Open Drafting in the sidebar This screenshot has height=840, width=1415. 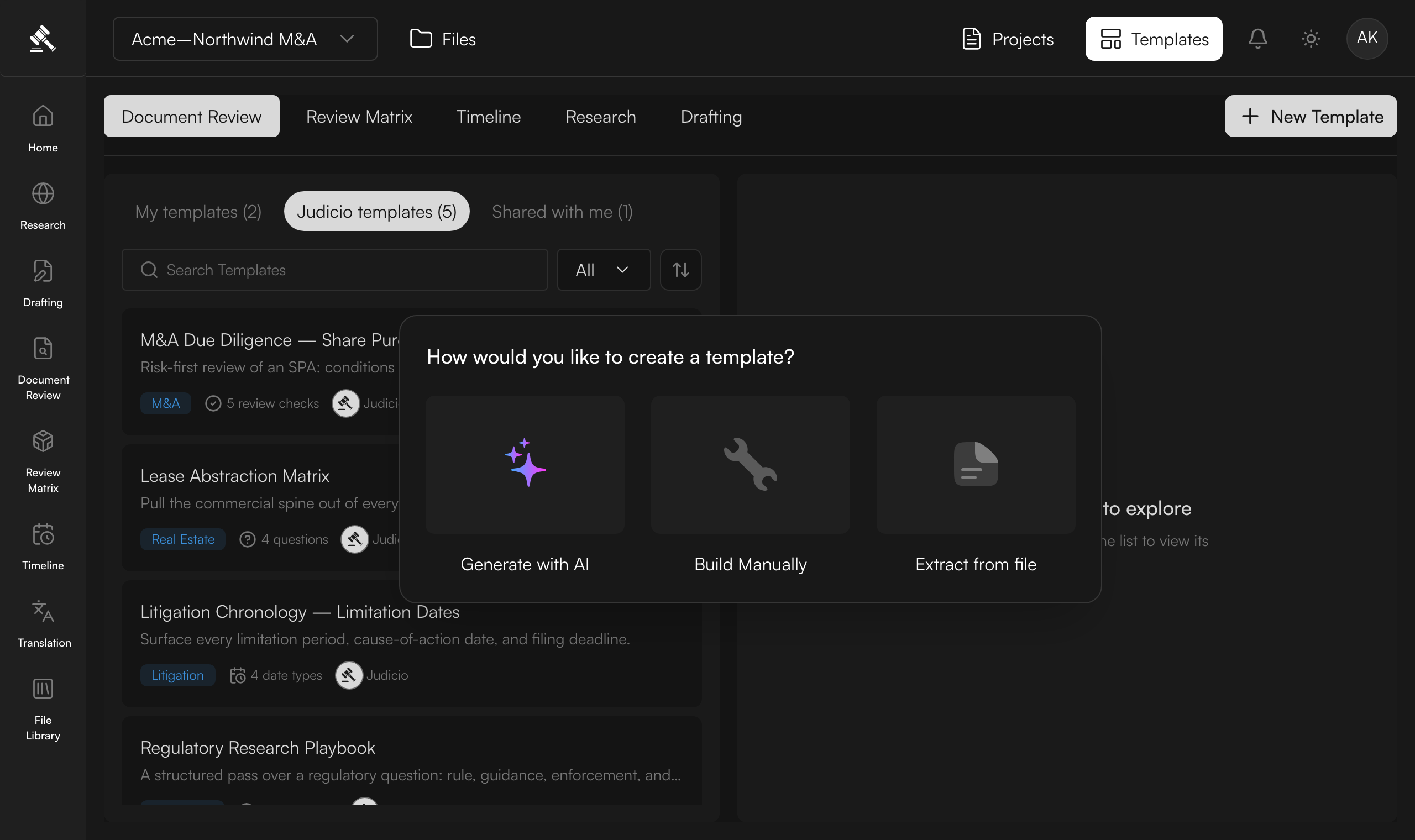click(43, 284)
